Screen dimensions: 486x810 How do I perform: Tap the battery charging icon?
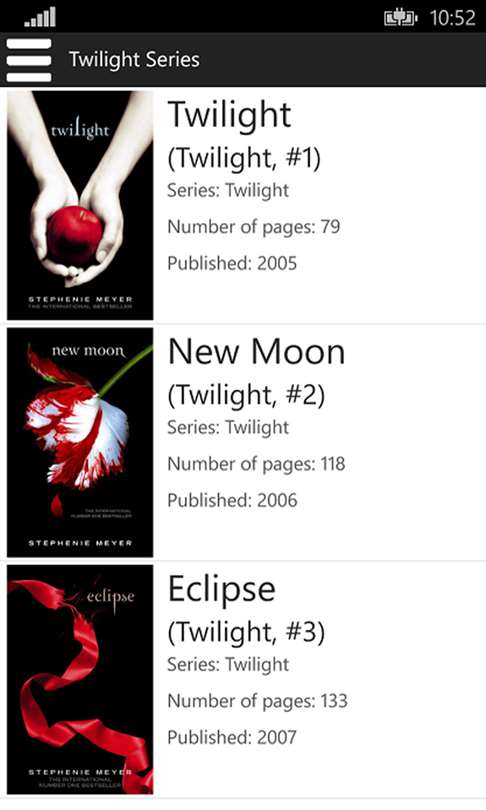[400, 18]
